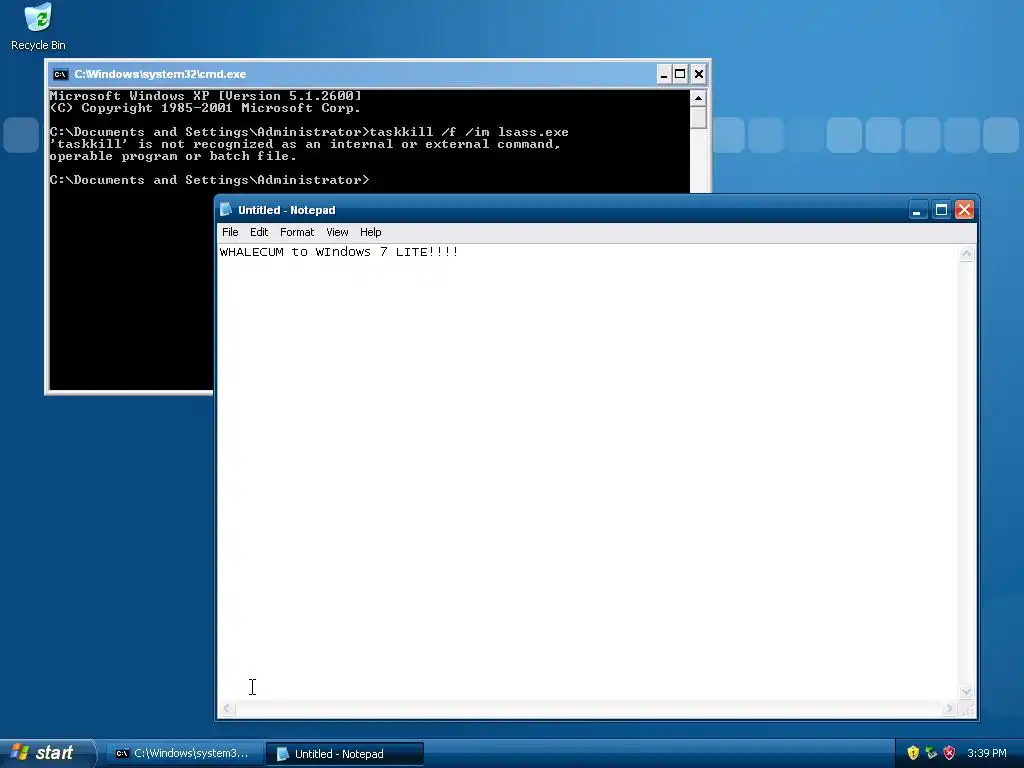Viewport: 1024px width, 768px height.
Task: Click cmd window scrollbar thumb
Action: click(x=698, y=118)
